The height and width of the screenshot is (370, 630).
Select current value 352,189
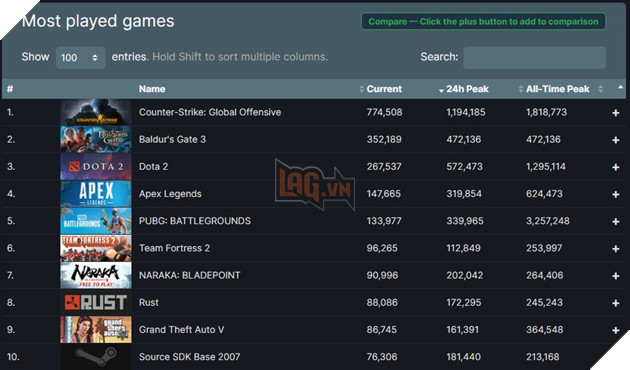click(384, 139)
